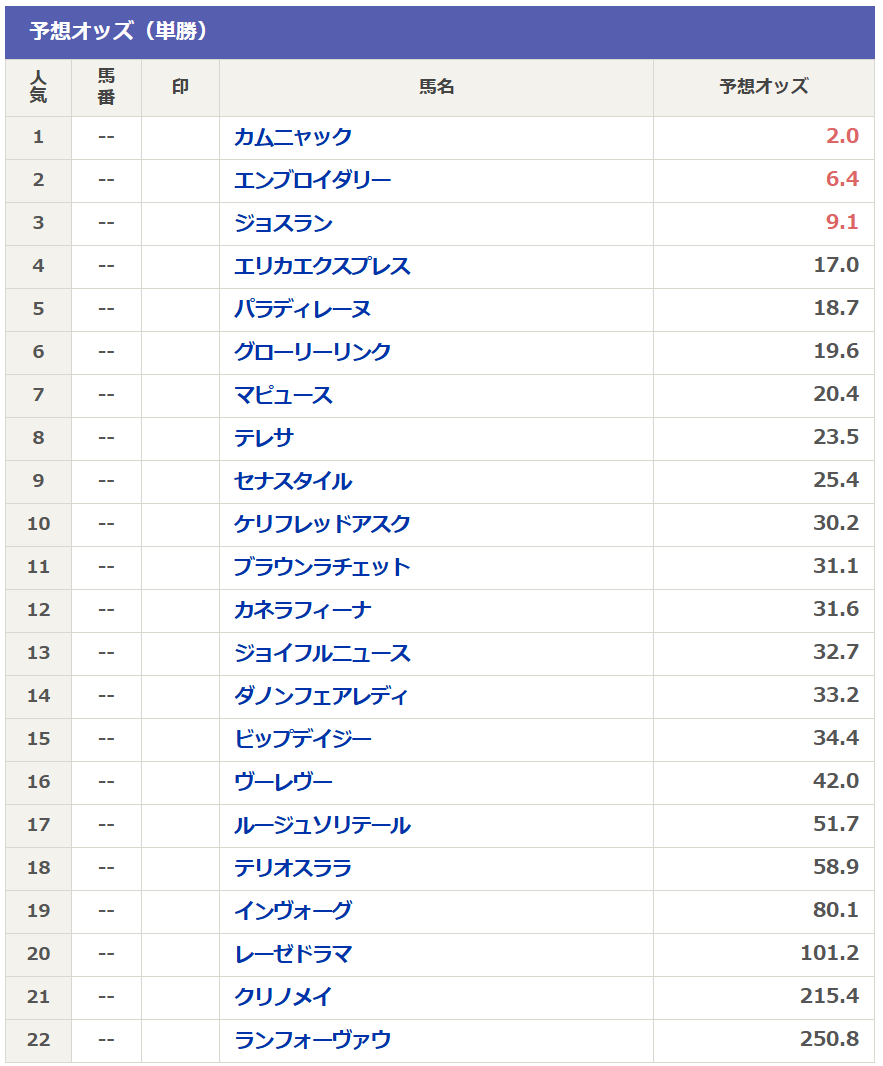Screen dimensions: 883x1066
Task: Open the ブラウンラチェット link
Action: click(322, 567)
